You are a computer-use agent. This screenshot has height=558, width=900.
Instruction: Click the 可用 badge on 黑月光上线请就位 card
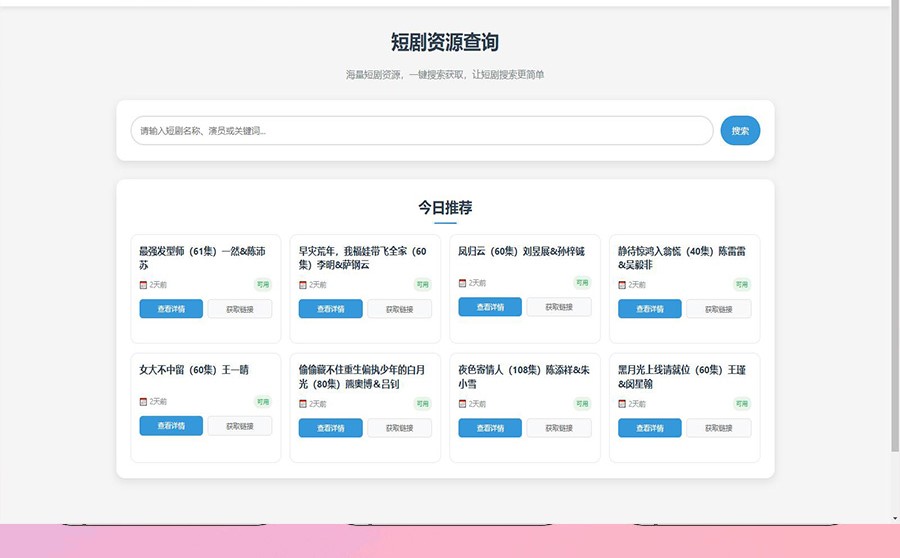pos(741,404)
